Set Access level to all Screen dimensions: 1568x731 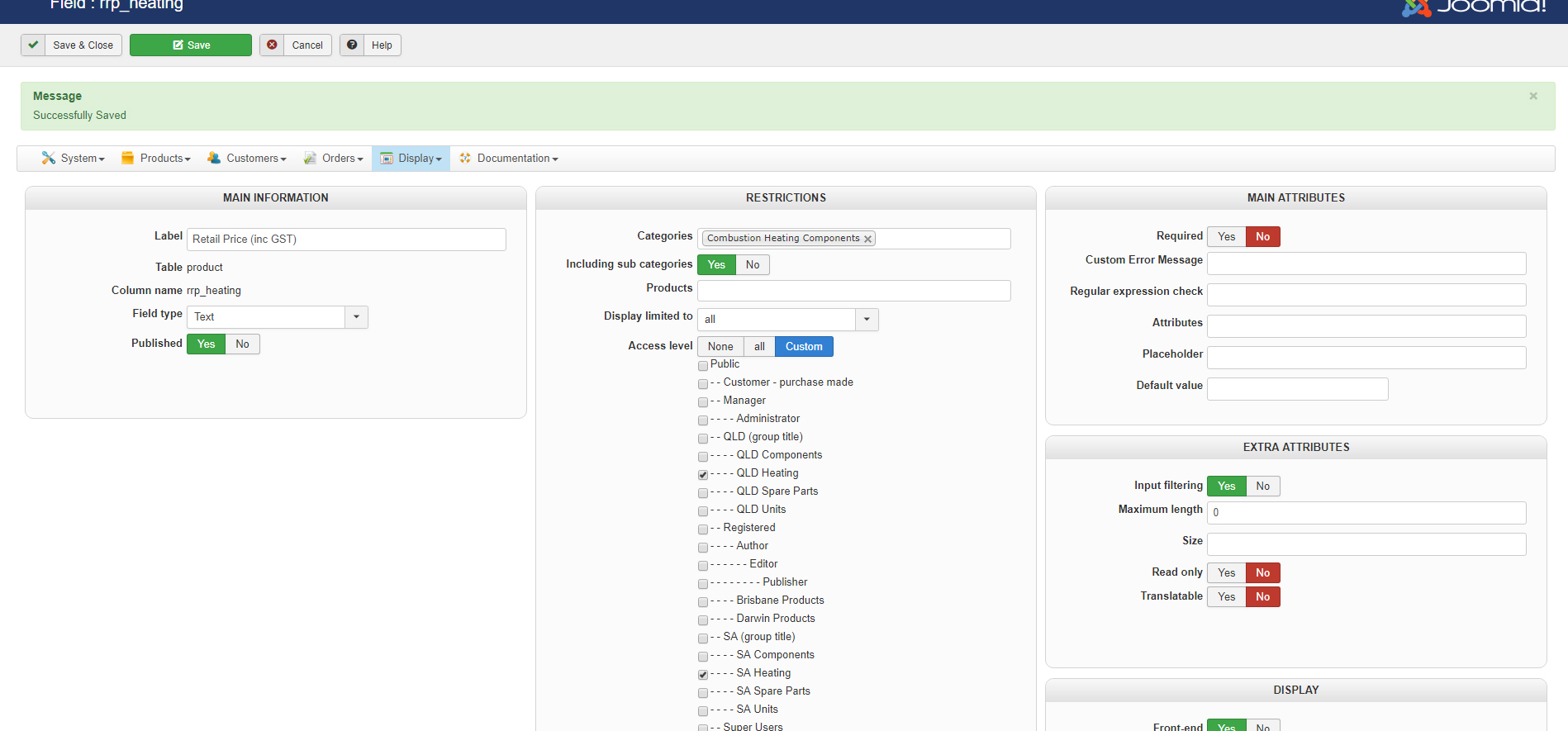[759, 347]
